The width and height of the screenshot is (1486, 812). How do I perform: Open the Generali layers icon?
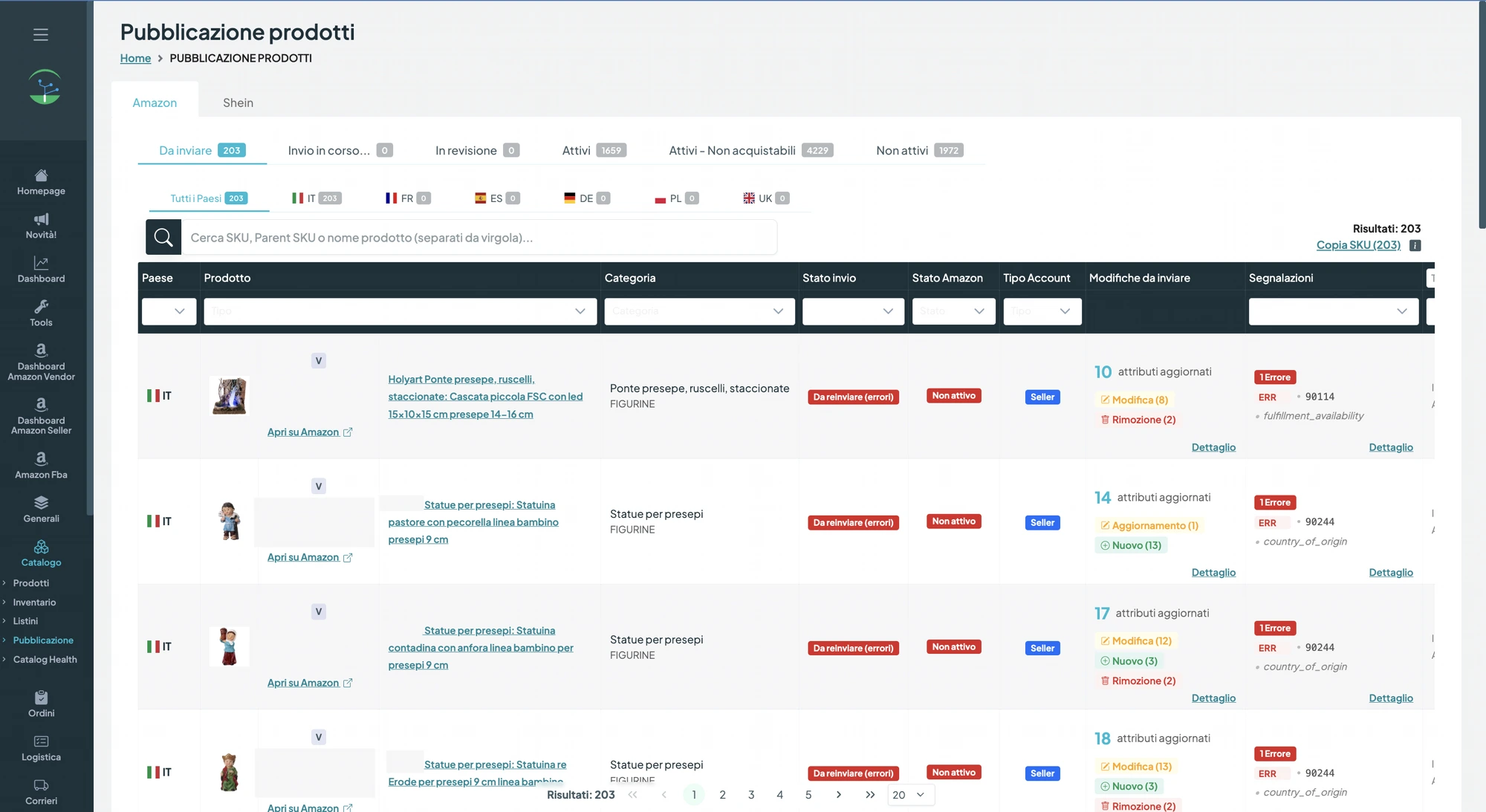click(42, 503)
